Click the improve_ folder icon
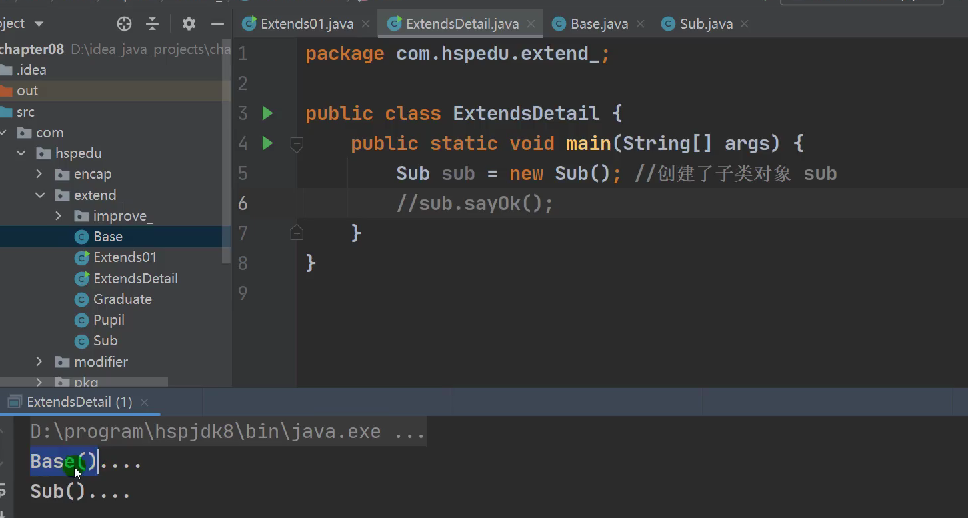This screenshot has height=518, width=968. 81,216
